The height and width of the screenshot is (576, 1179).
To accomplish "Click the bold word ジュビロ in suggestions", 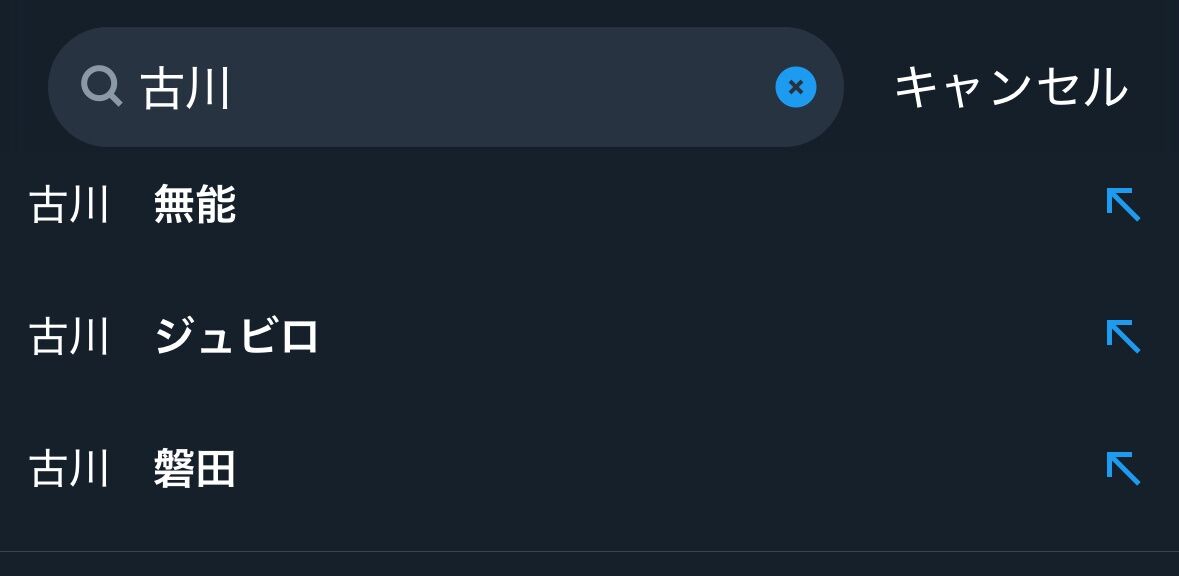I will pos(237,337).
